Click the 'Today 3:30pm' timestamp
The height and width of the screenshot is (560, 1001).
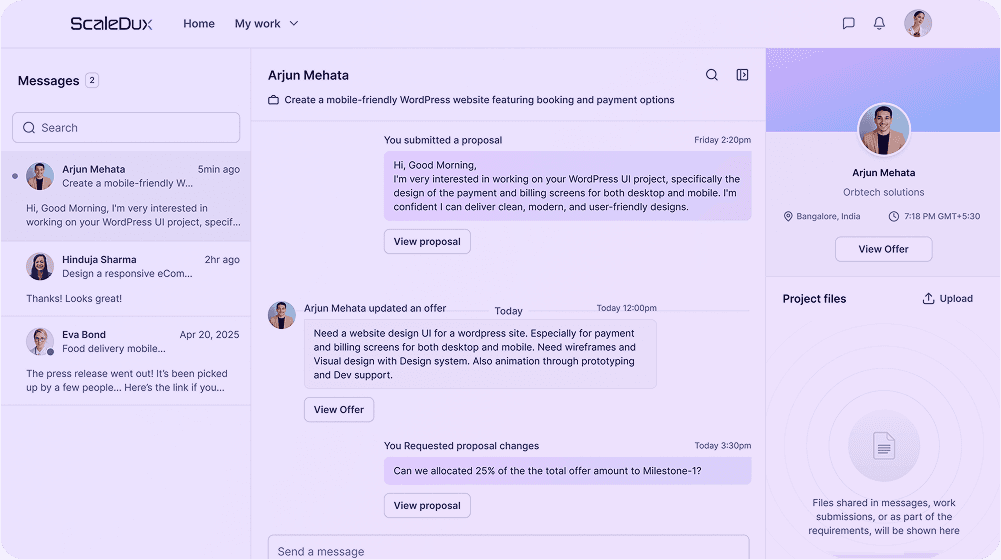pyautogui.click(x=723, y=446)
